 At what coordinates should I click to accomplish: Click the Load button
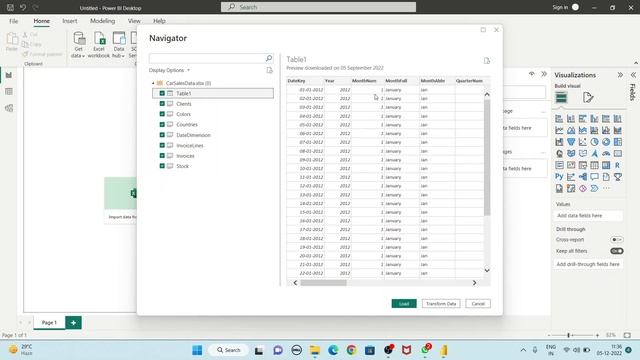click(404, 304)
